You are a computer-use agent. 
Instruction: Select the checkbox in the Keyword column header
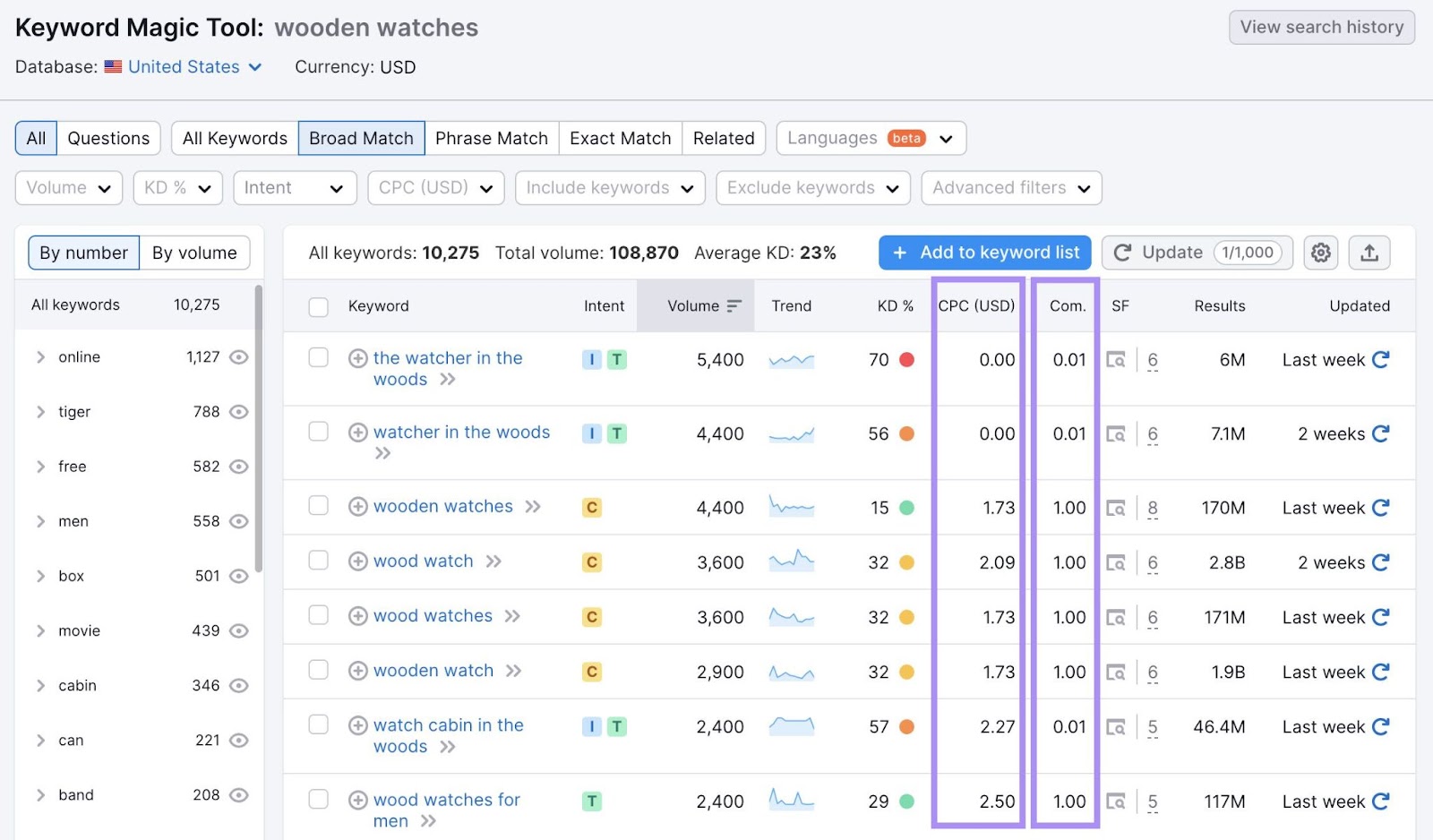pos(318,306)
